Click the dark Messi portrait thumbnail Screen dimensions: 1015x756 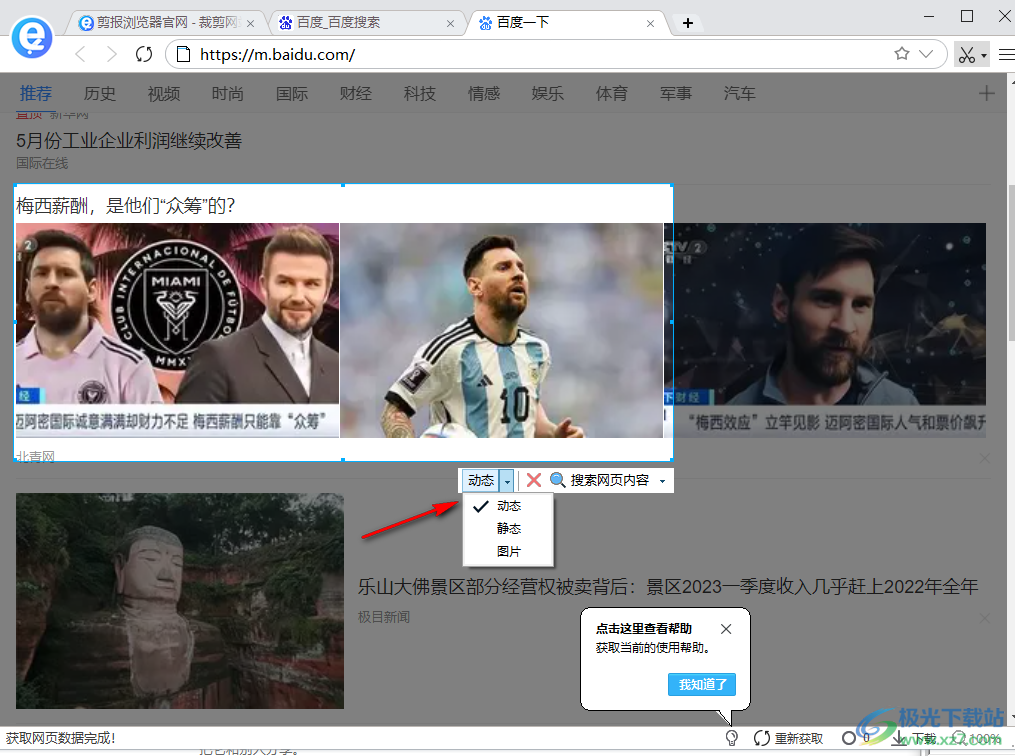tap(825, 330)
